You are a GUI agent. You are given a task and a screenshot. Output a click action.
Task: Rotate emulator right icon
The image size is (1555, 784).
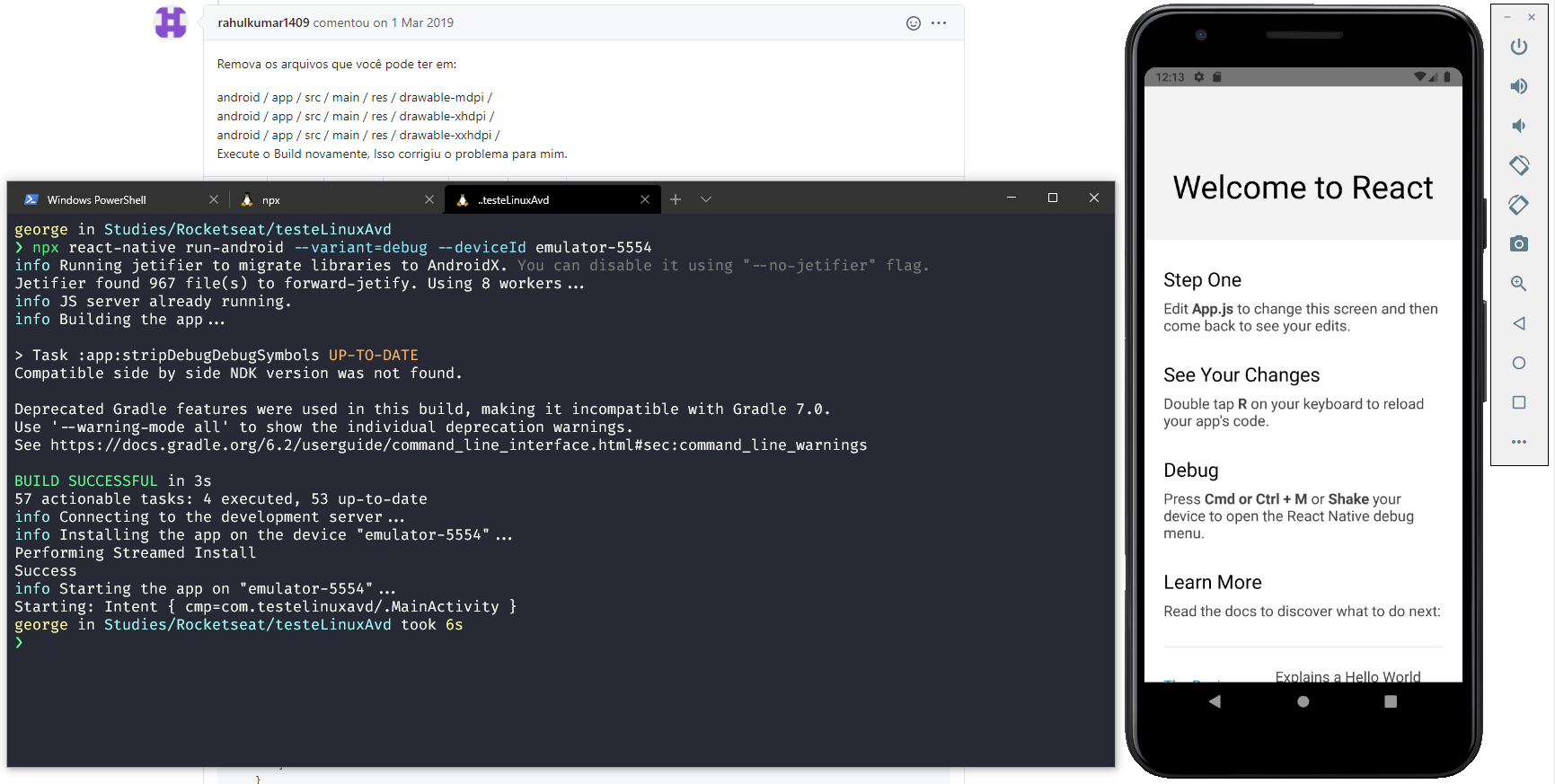click(1518, 205)
